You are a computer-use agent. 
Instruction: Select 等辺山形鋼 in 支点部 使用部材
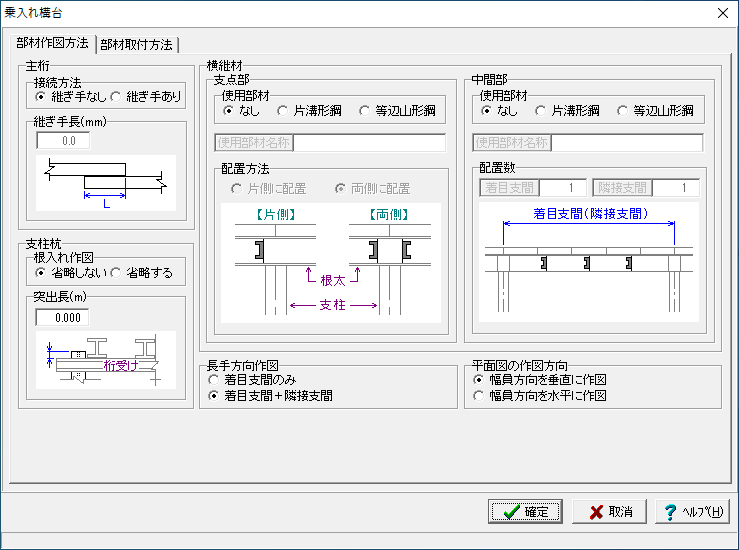click(x=397, y=111)
